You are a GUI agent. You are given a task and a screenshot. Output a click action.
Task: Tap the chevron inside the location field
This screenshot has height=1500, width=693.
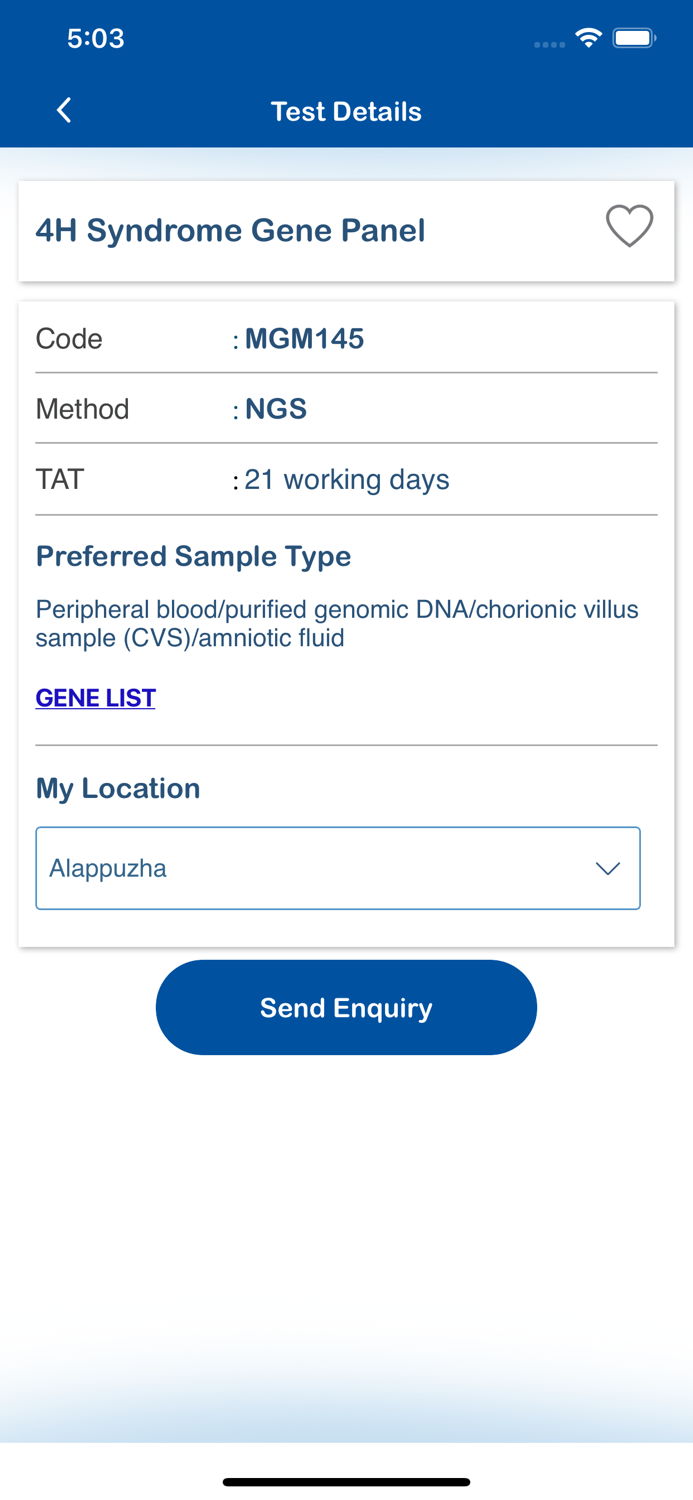pyautogui.click(x=608, y=867)
